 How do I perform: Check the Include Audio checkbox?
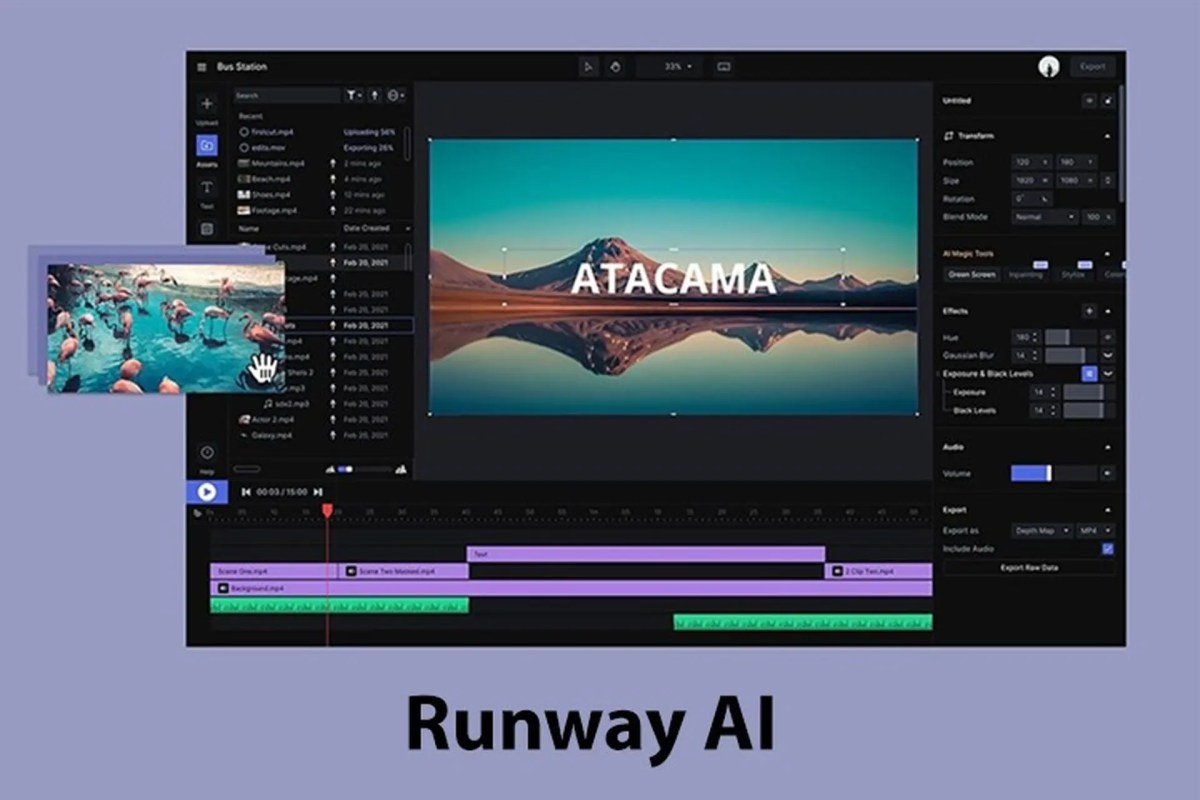point(1108,549)
